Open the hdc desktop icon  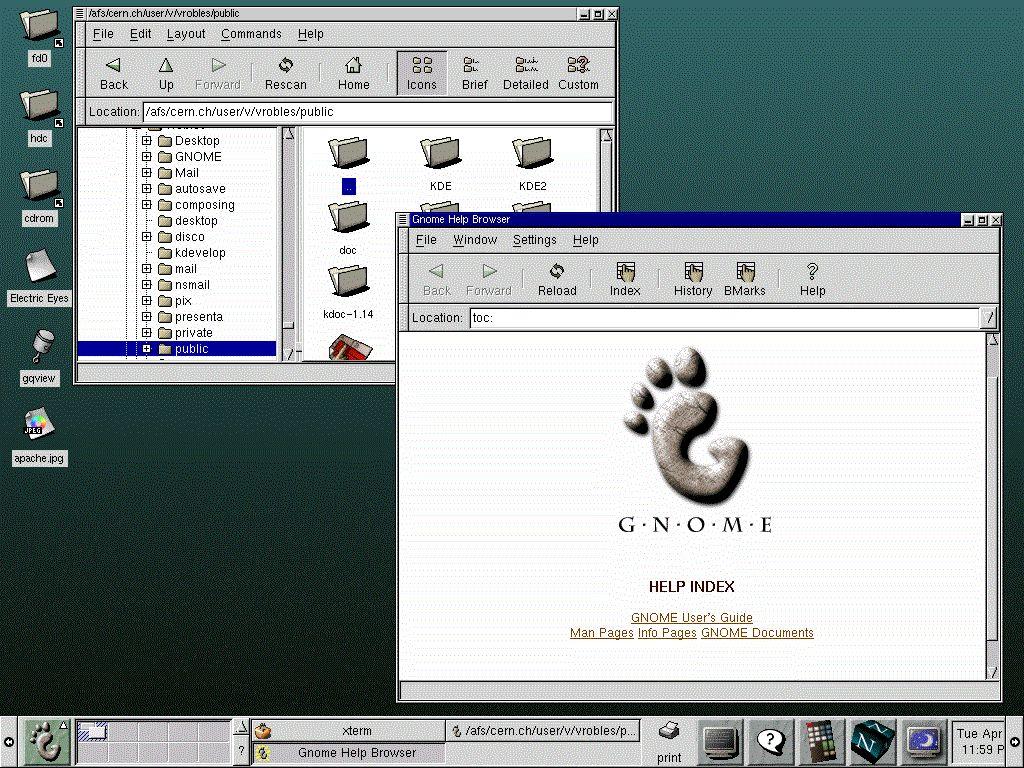pyautogui.click(x=39, y=116)
